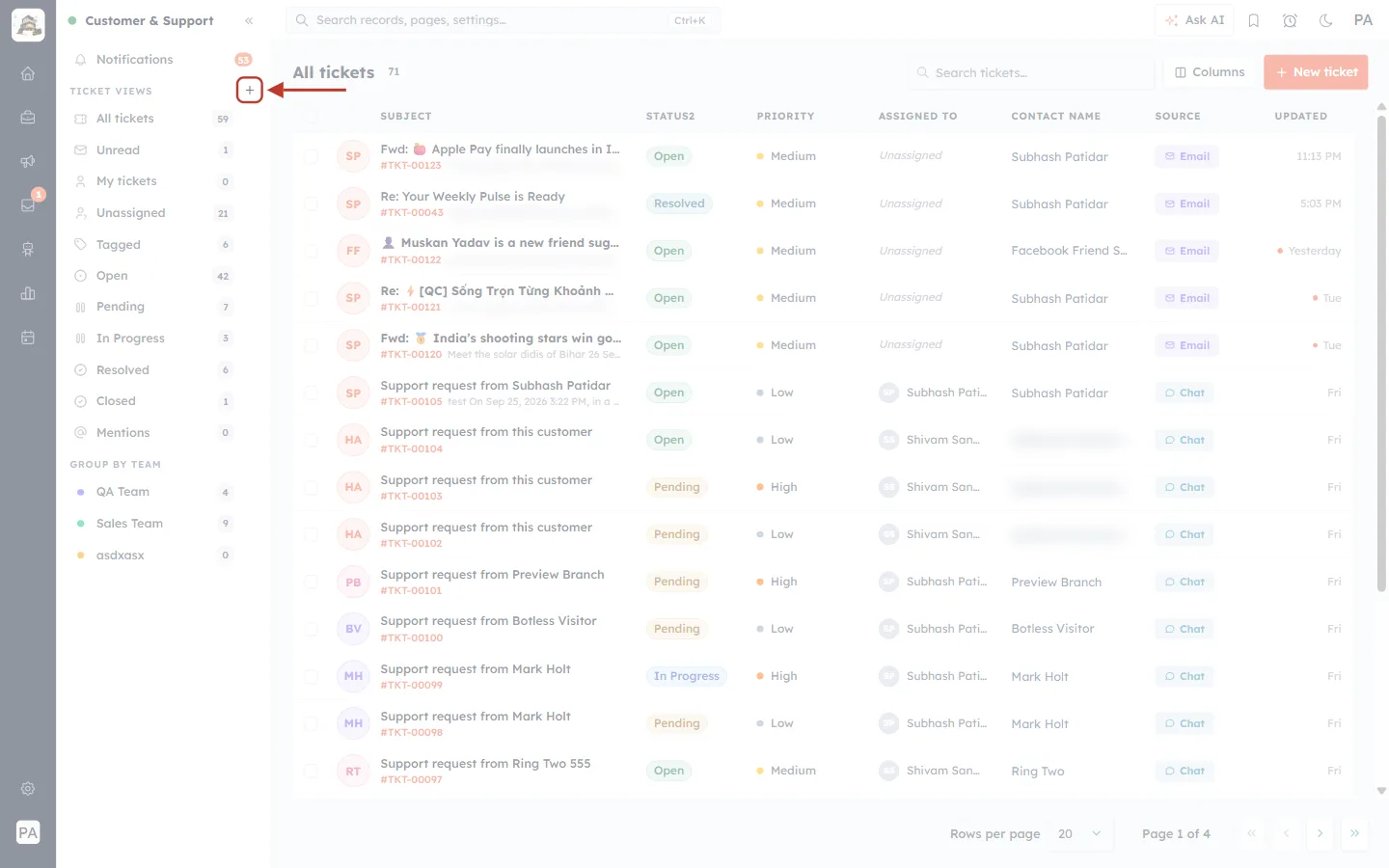
Task: Jump to last page double-arrow
Action: coord(1354,833)
